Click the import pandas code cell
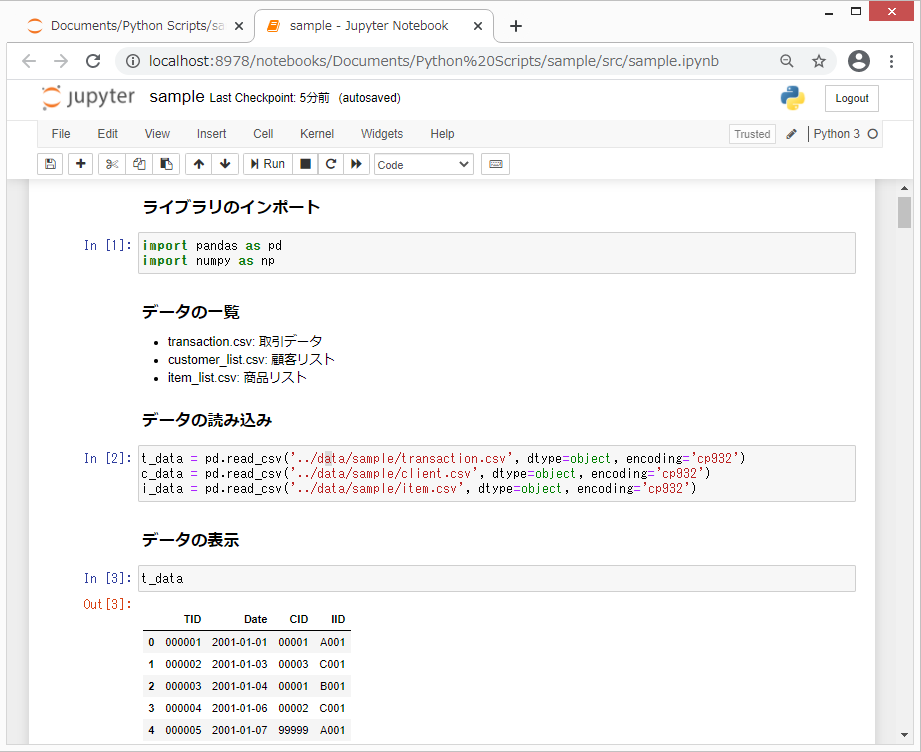Image resolution: width=921 pixels, height=752 pixels. pyautogui.click(x=497, y=253)
